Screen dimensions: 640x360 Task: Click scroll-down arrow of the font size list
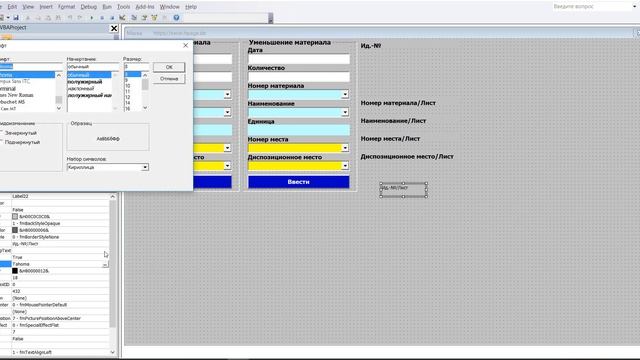(x=145, y=108)
